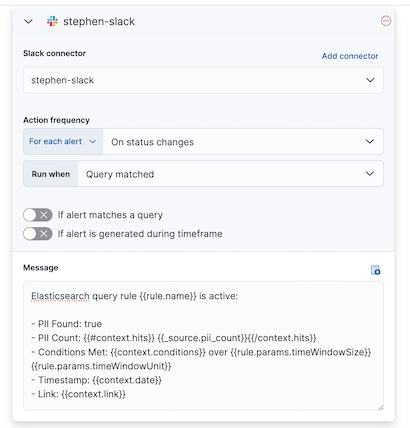Image resolution: width=410 pixels, height=428 pixels.
Task: Click the arrow at end of On status changes
Action: click(370, 141)
